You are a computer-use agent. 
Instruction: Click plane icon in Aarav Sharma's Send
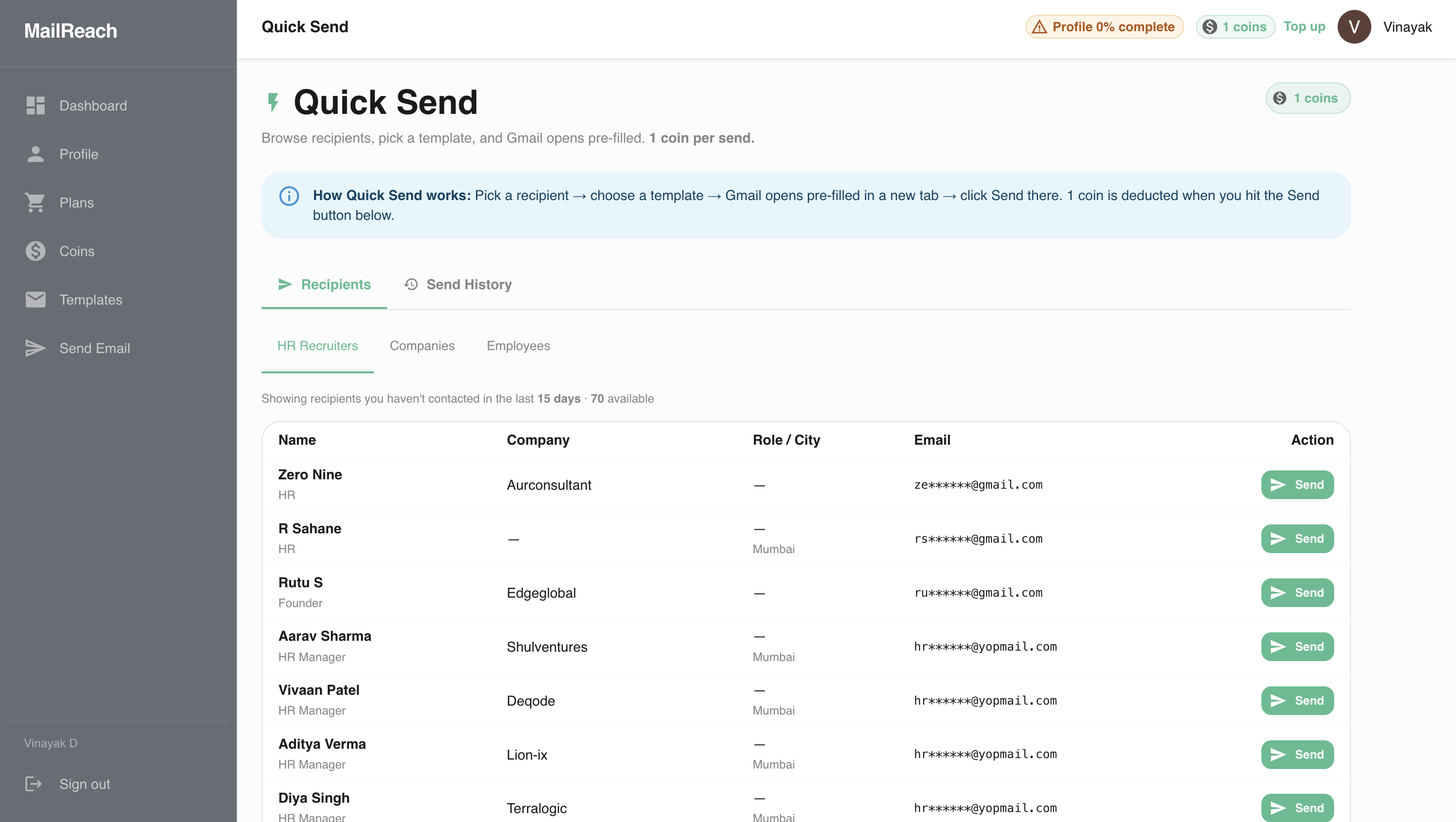pos(1278,647)
